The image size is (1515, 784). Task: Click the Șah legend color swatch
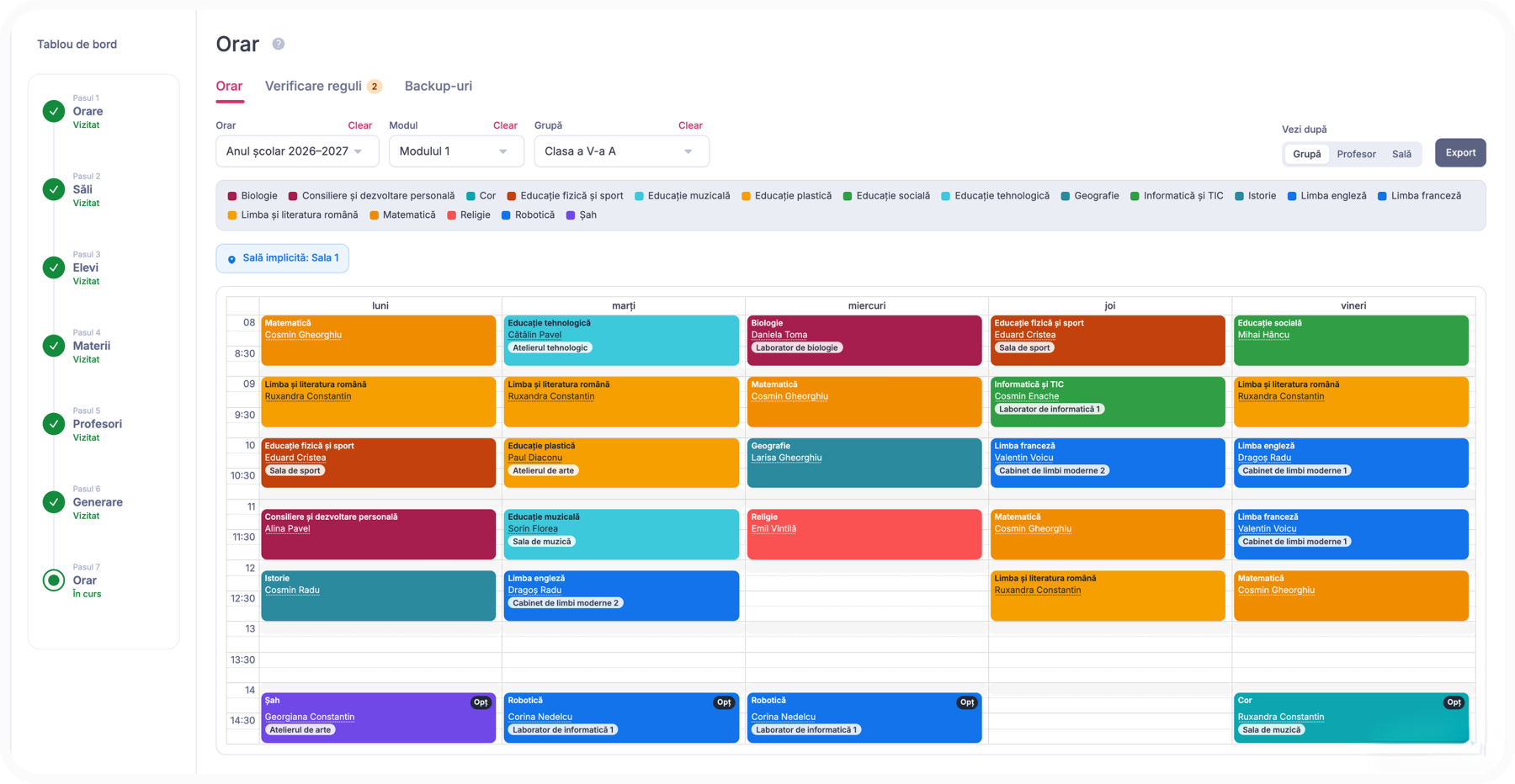(571, 215)
